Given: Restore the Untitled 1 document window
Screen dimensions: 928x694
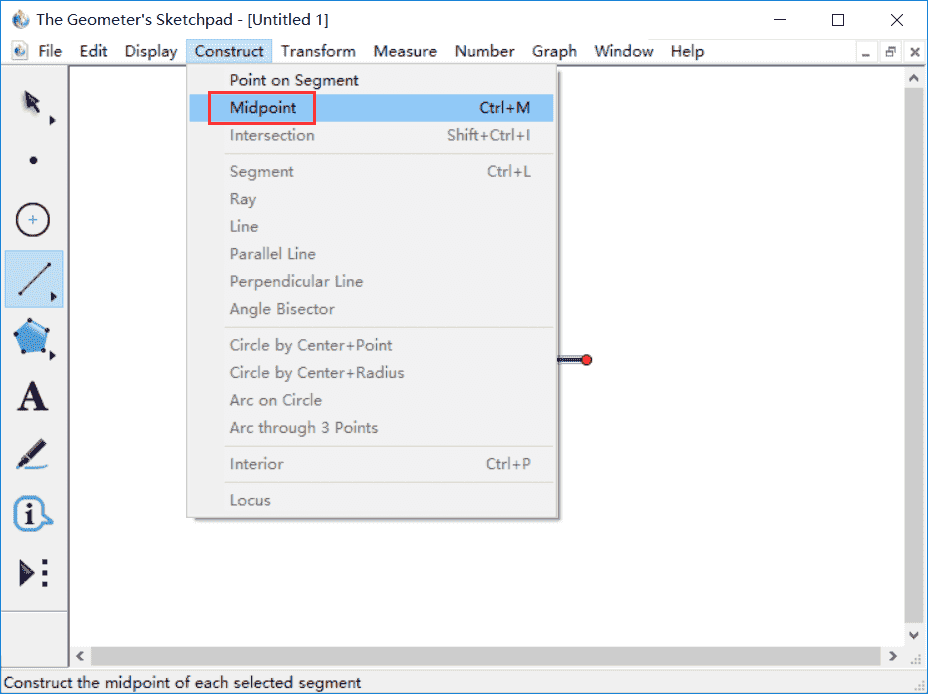Looking at the screenshot, I should pyautogui.click(x=891, y=52).
